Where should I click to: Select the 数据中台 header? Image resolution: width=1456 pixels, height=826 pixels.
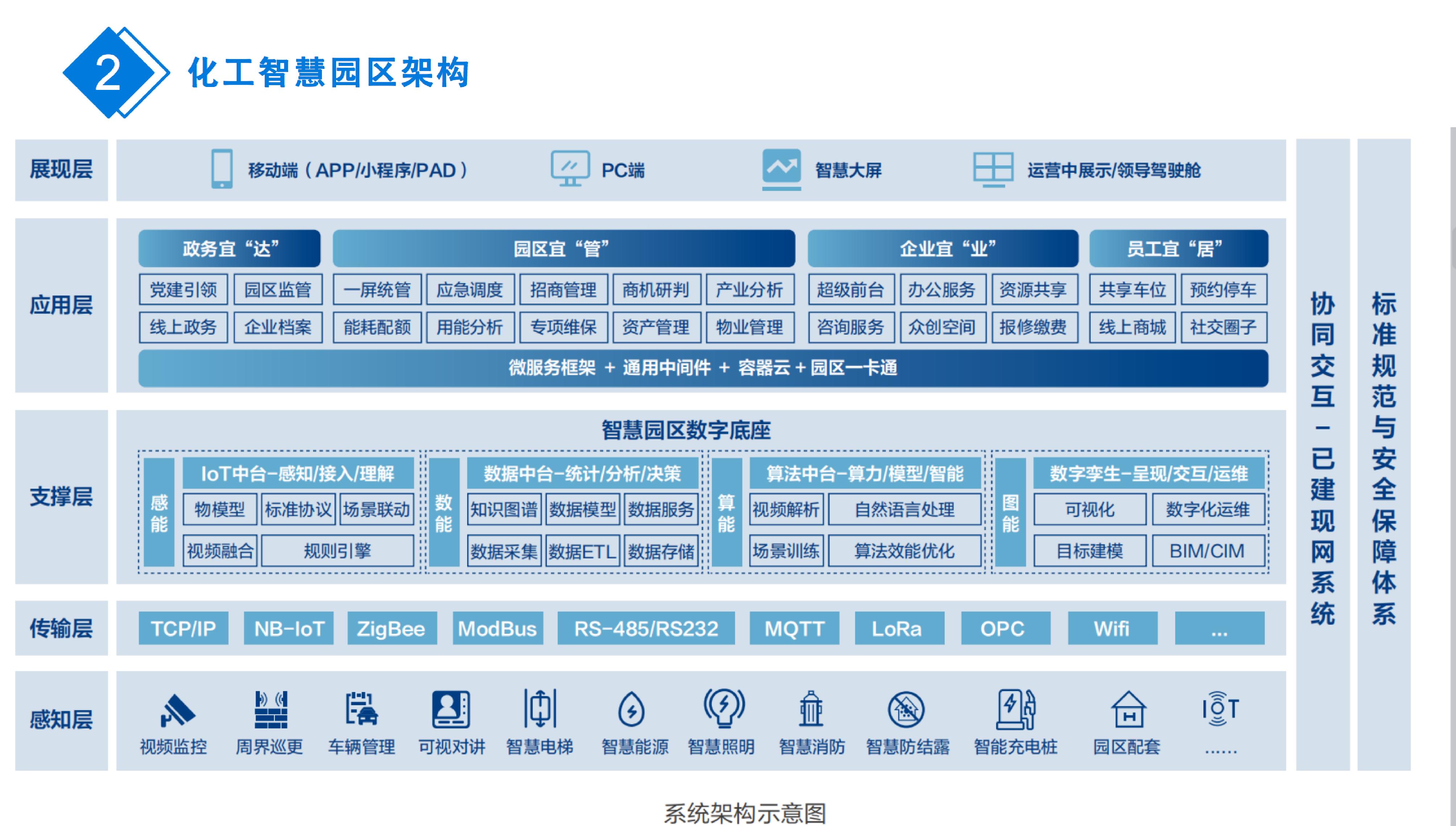click(x=582, y=473)
